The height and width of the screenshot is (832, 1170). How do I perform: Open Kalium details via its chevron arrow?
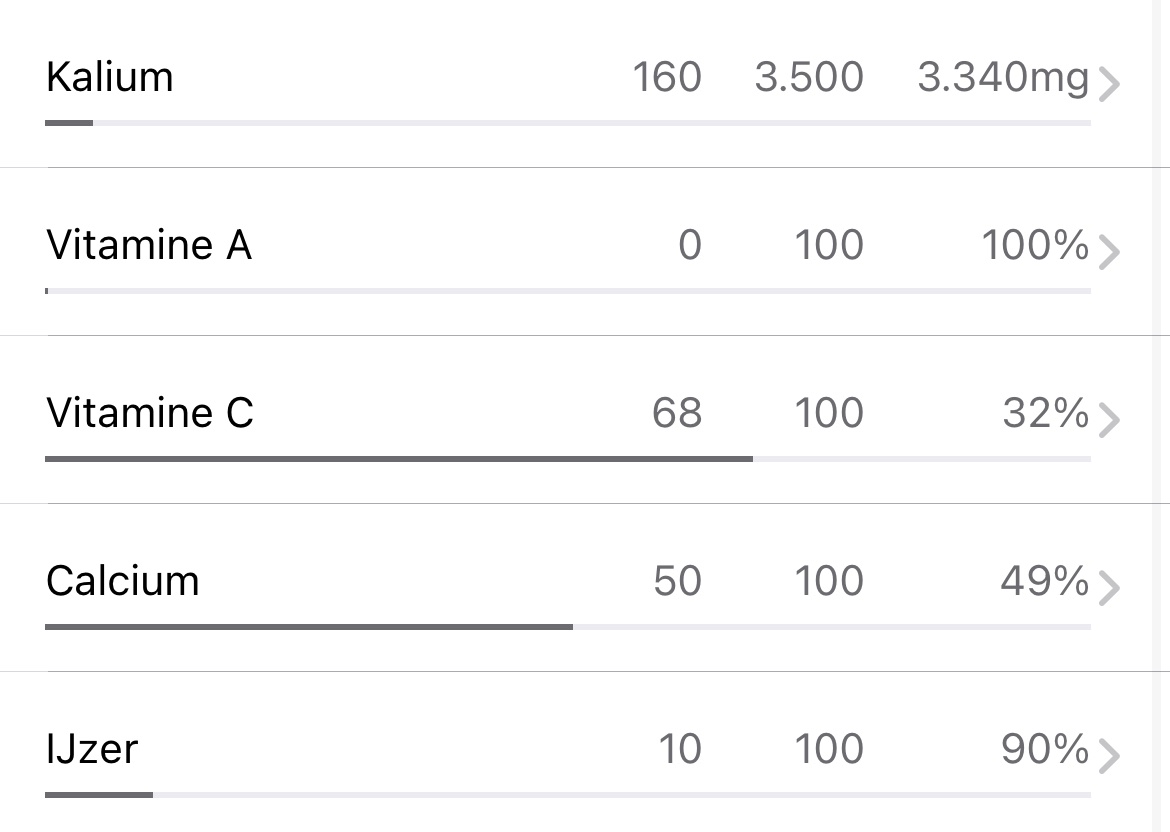[x=1108, y=85]
